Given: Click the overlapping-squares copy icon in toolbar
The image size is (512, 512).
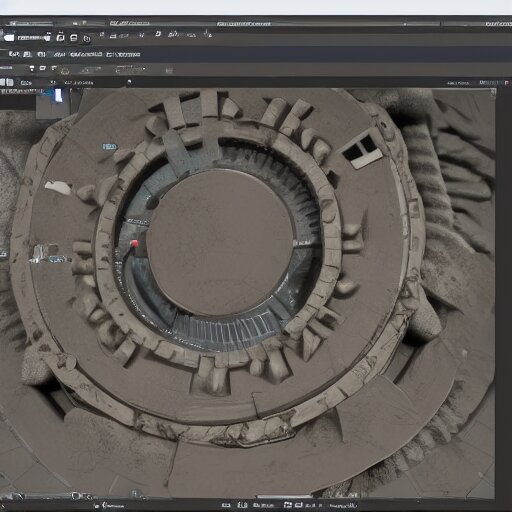Looking at the screenshot, I should click(60, 37).
